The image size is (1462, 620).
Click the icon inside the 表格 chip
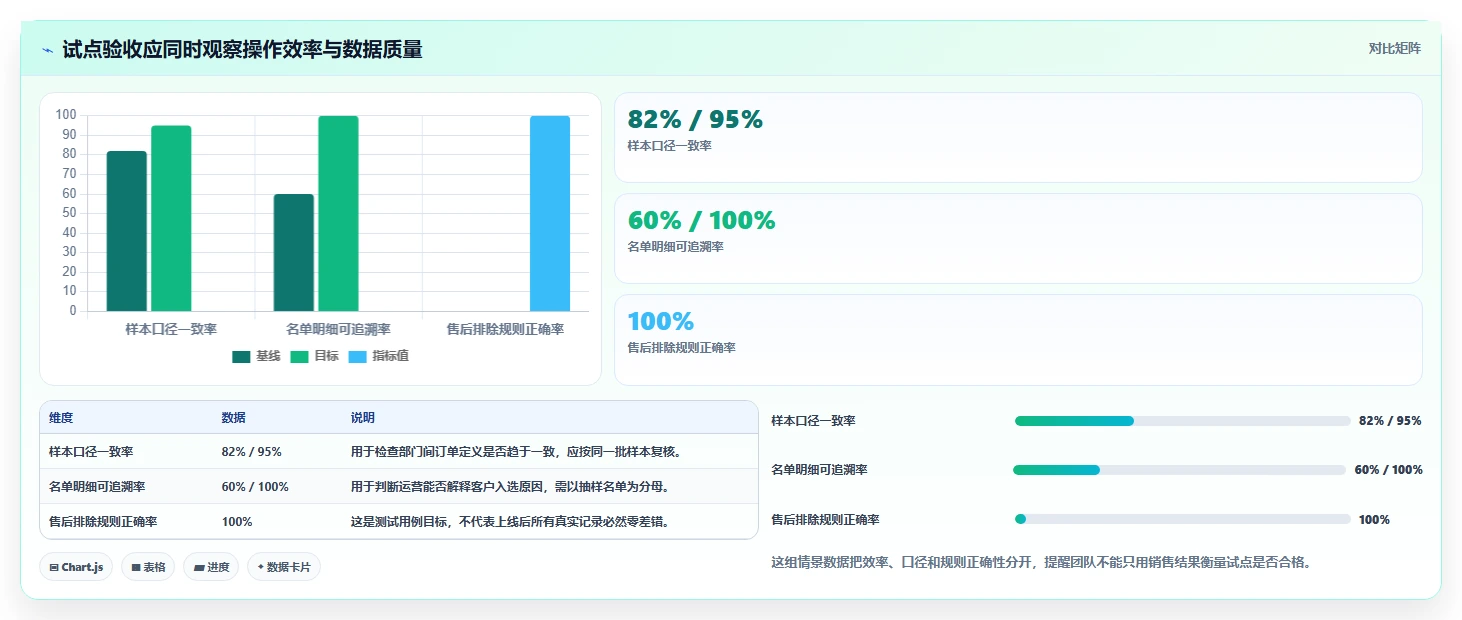pos(136,568)
